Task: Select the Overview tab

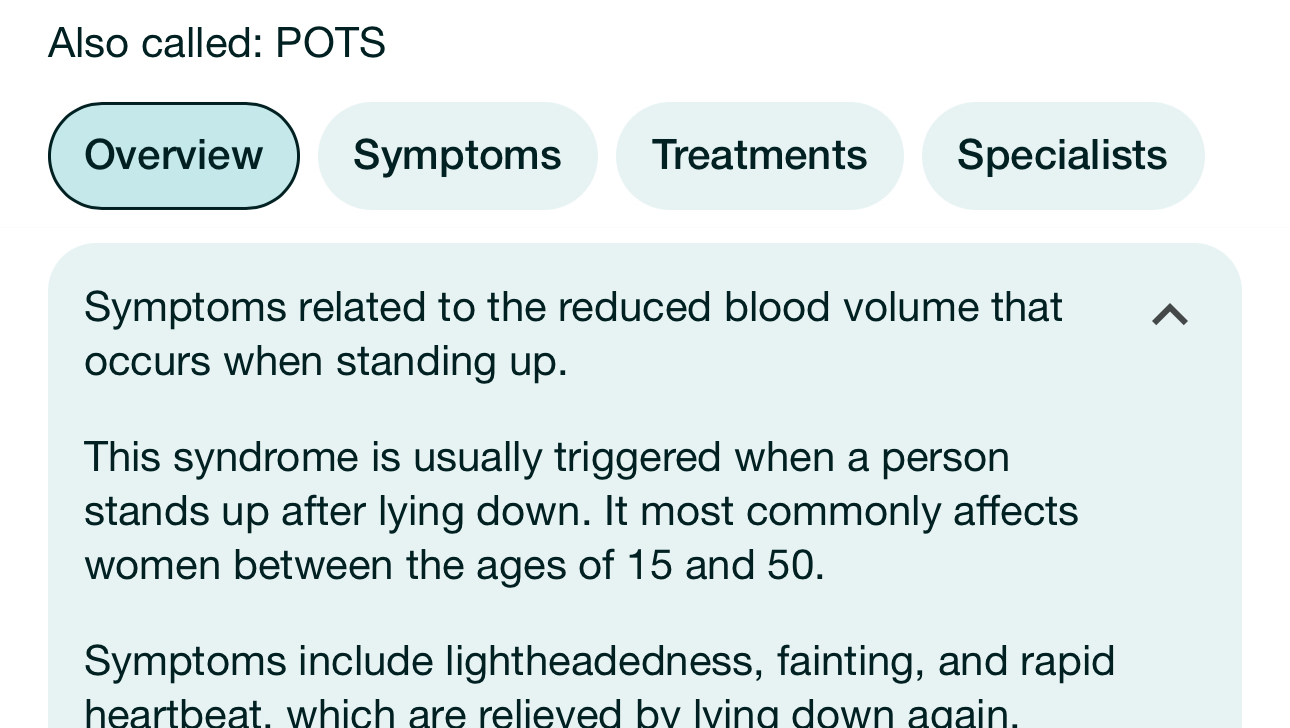Action: pyautogui.click(x=173, y=156)
